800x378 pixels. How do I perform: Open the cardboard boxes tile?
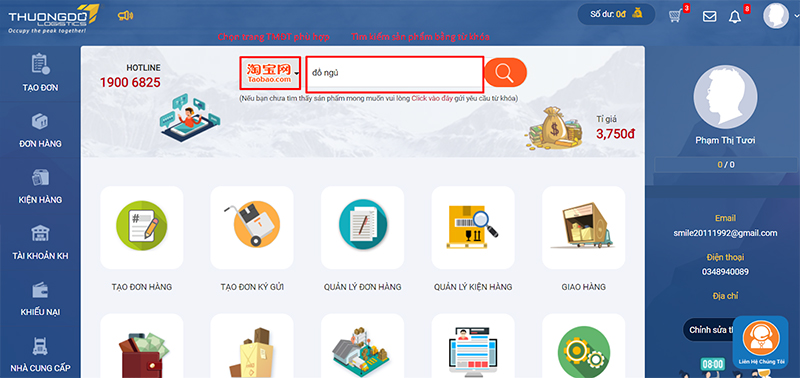click(252, 346)
